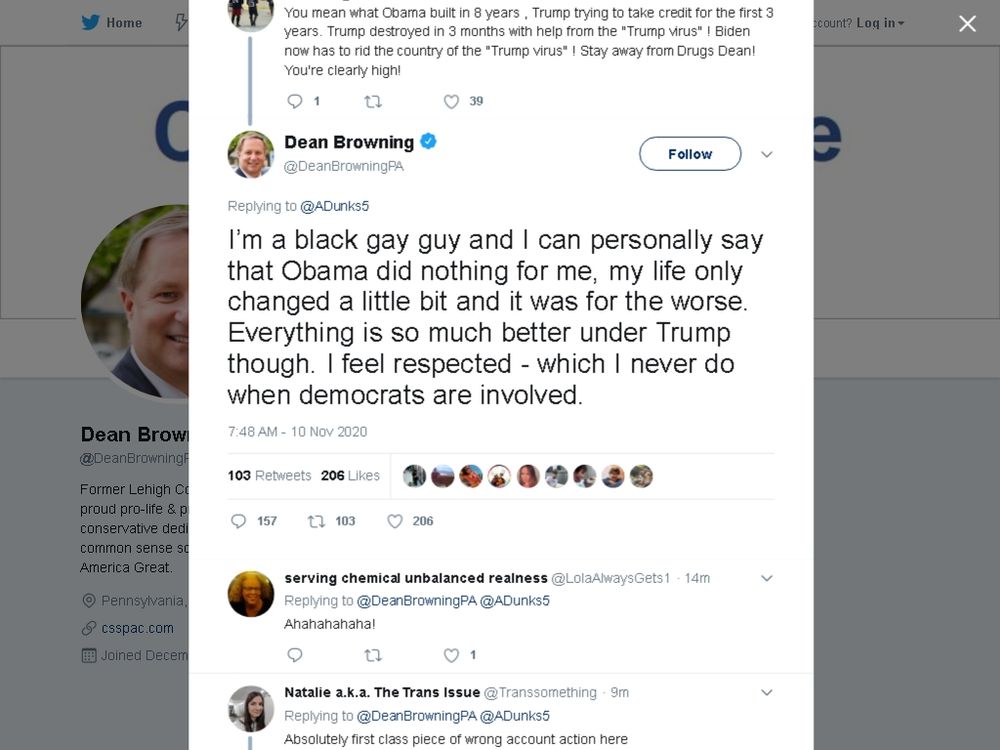Retweet Lola's reply using the retweet toggle

click(373, 655)
